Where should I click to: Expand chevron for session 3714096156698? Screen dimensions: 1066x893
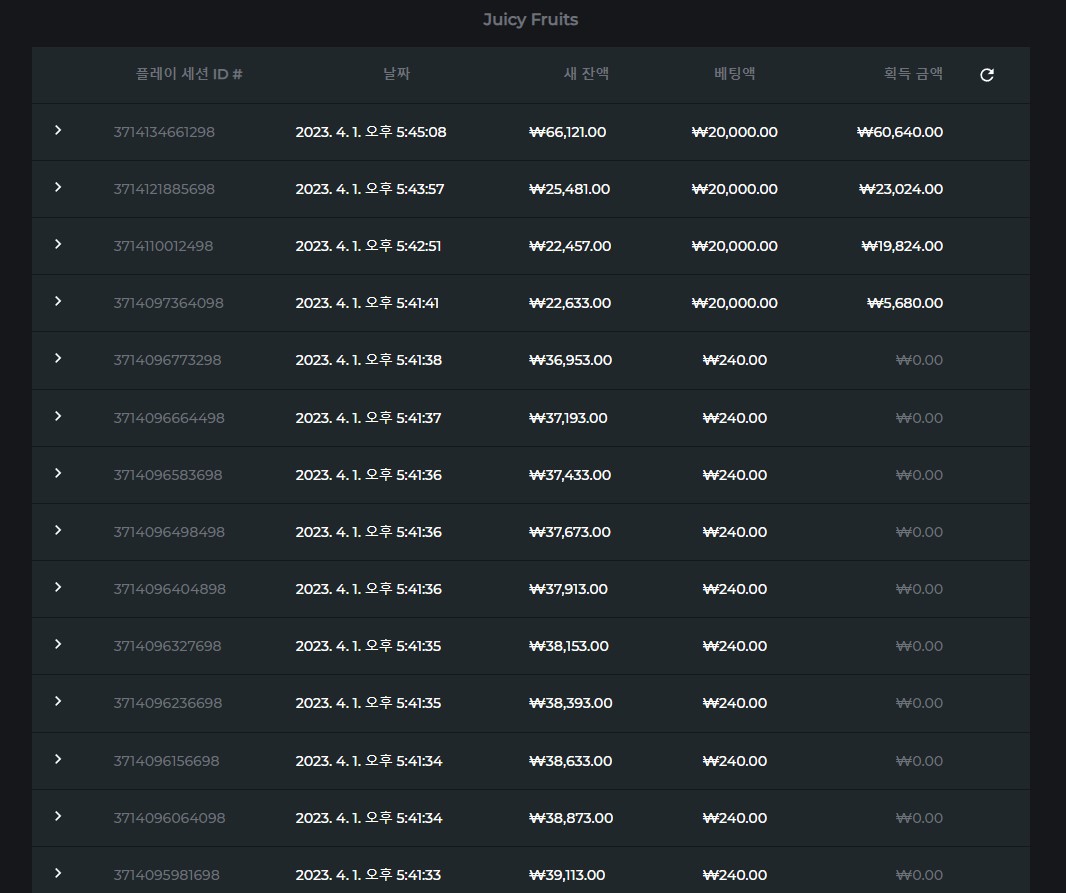tap(58, 759)
